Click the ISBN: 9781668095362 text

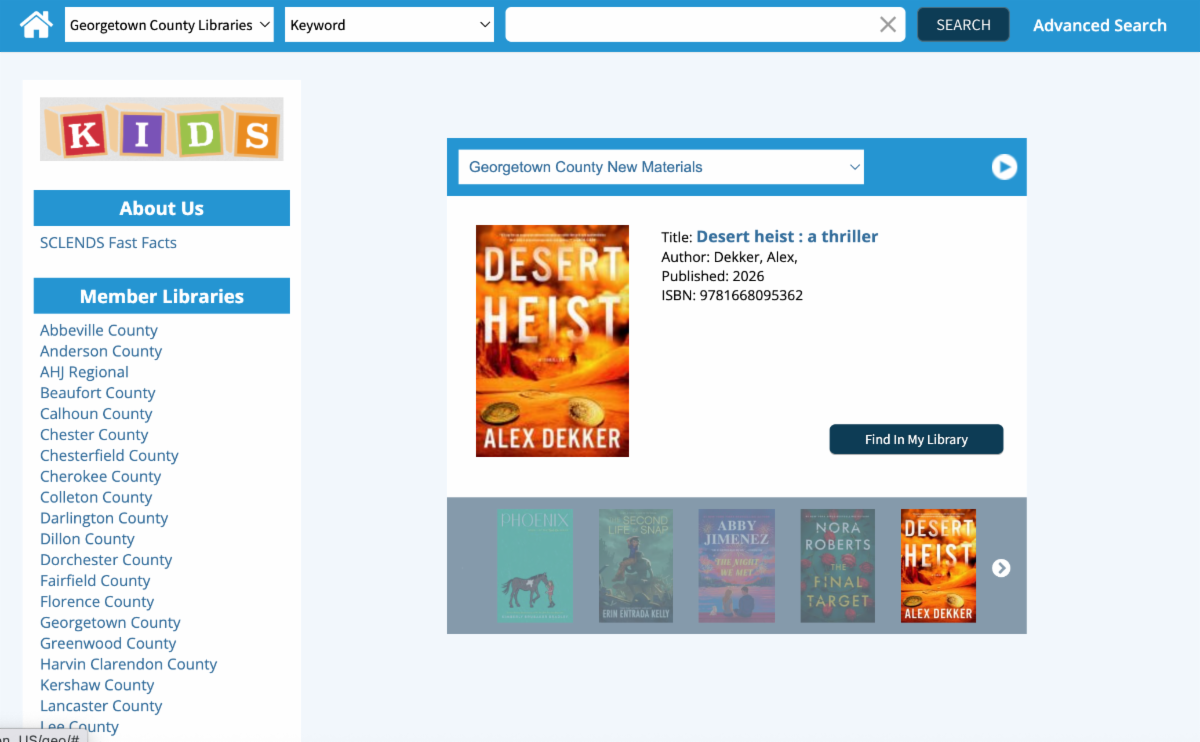click(732, 295)
